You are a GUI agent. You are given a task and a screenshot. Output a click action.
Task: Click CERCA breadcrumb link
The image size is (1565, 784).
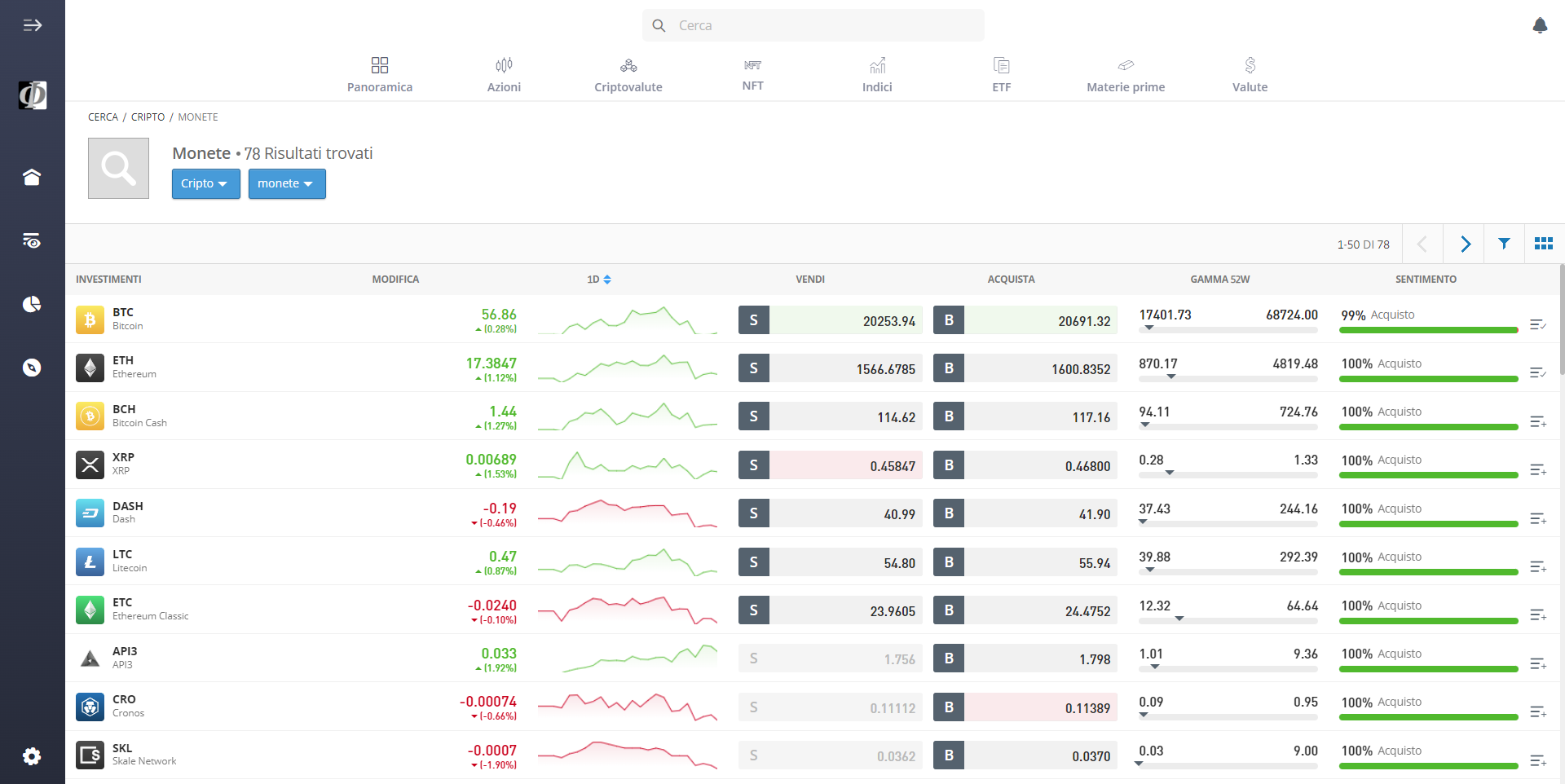[x=103, y=117]
